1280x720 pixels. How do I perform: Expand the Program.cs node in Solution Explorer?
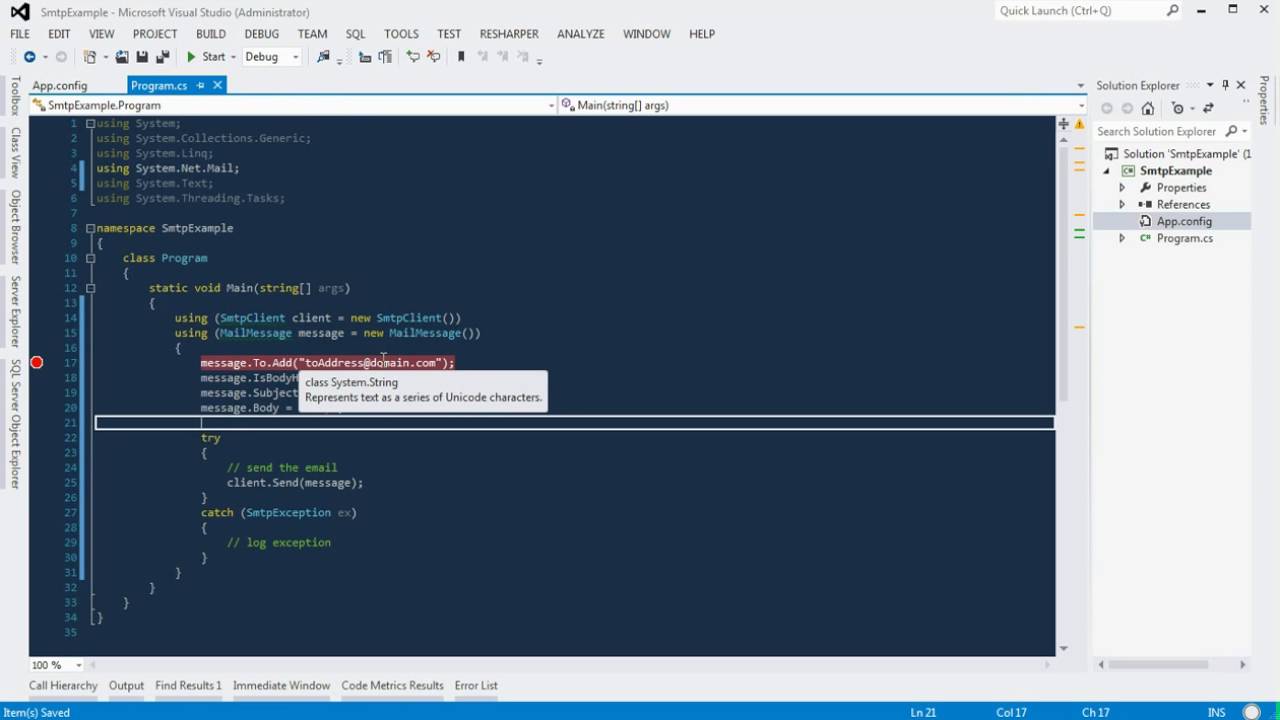point(1121,238)
